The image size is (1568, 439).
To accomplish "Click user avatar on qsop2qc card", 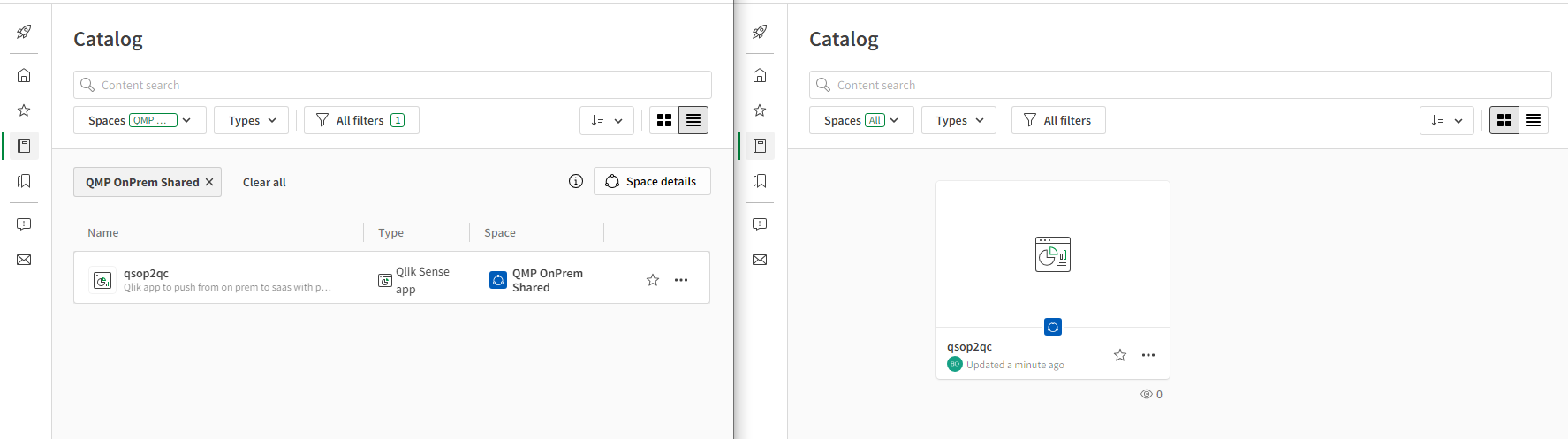I will [955, 364].
